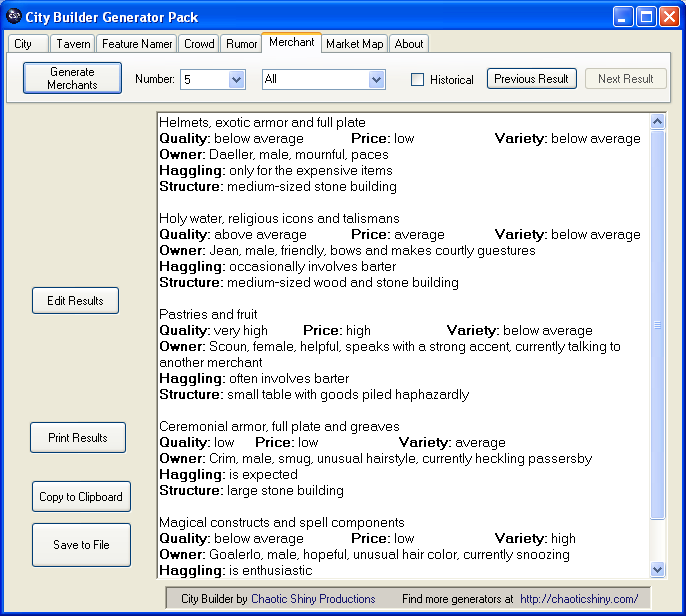This screenshot has width=686, height=616.
Task: Click the Print Results button
Action: pyautogui.click(x=78, y=438)
